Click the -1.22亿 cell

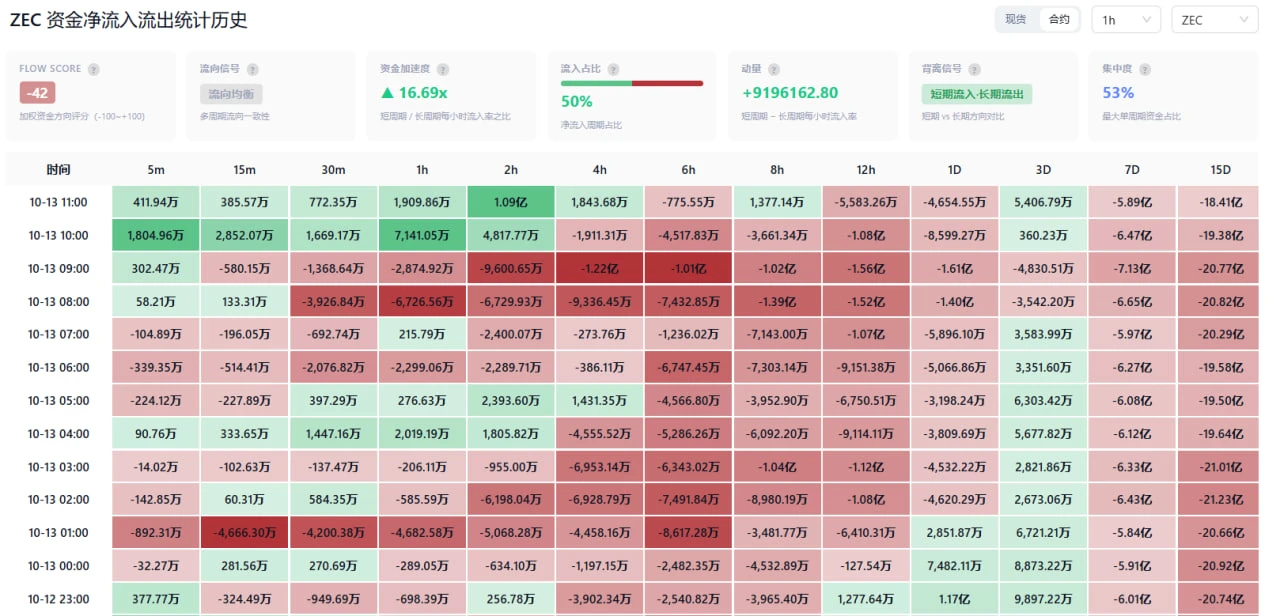coord(600,268)
